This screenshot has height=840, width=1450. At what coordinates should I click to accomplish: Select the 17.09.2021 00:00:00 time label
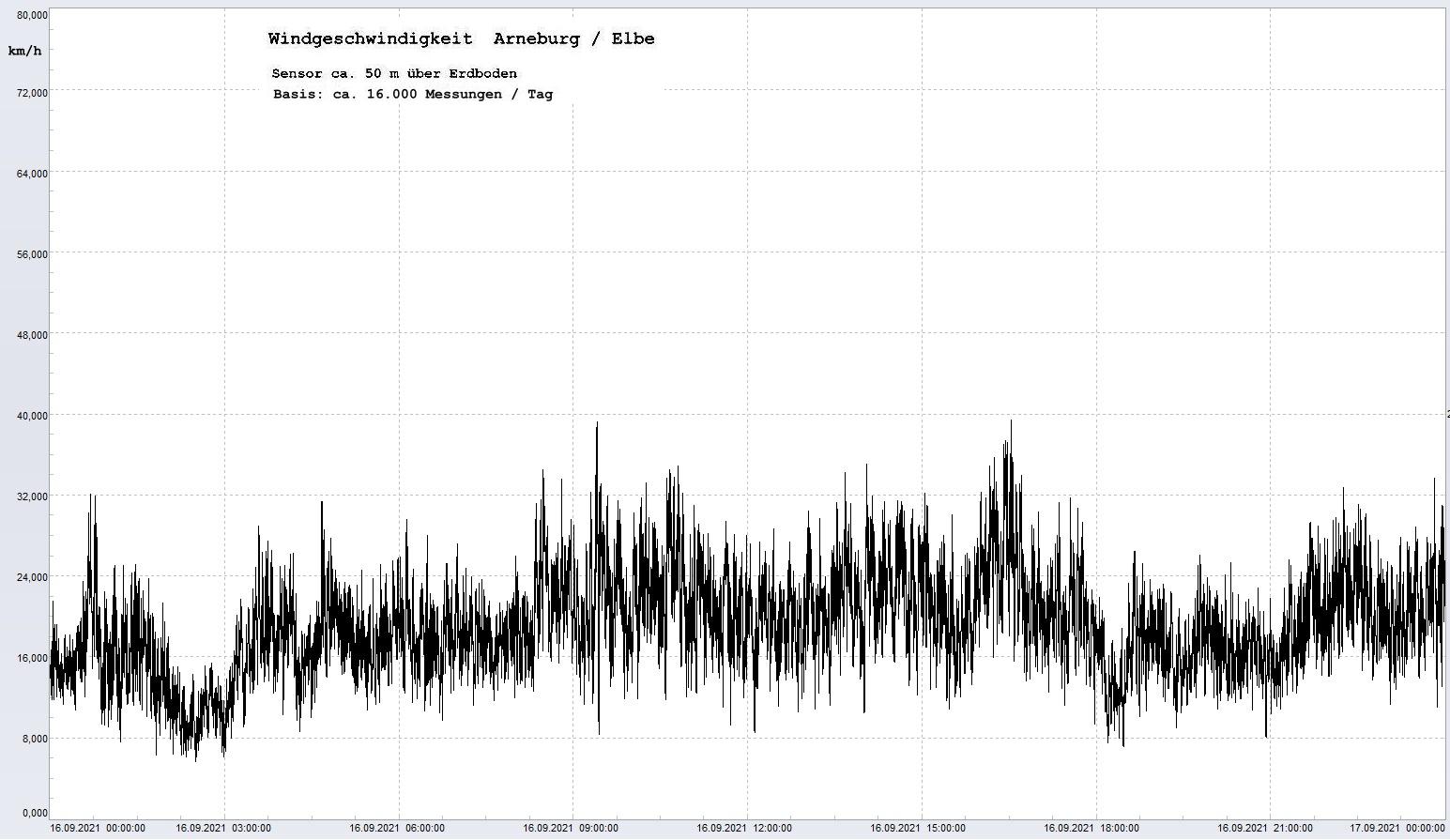(1397, 828)
